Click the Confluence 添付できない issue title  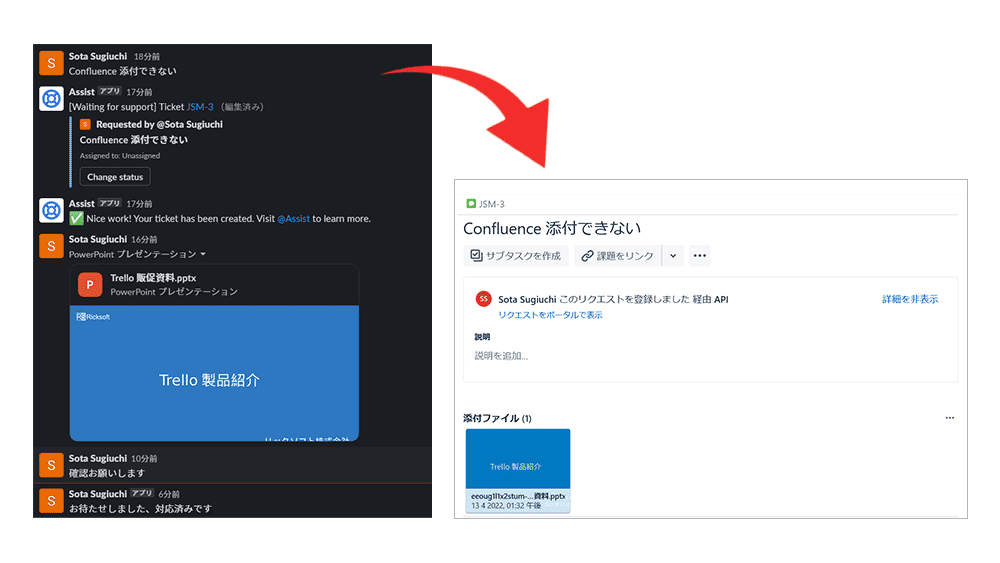(x=552, y=228)
